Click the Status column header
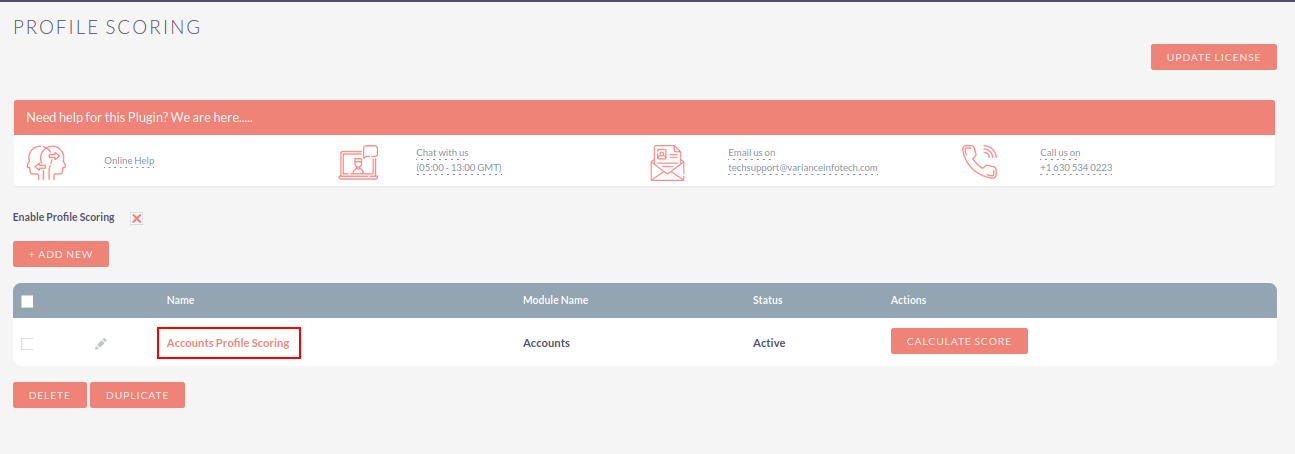Image resolution: width=1295 pixels, height=454 pixels. [x=768, y=300]
